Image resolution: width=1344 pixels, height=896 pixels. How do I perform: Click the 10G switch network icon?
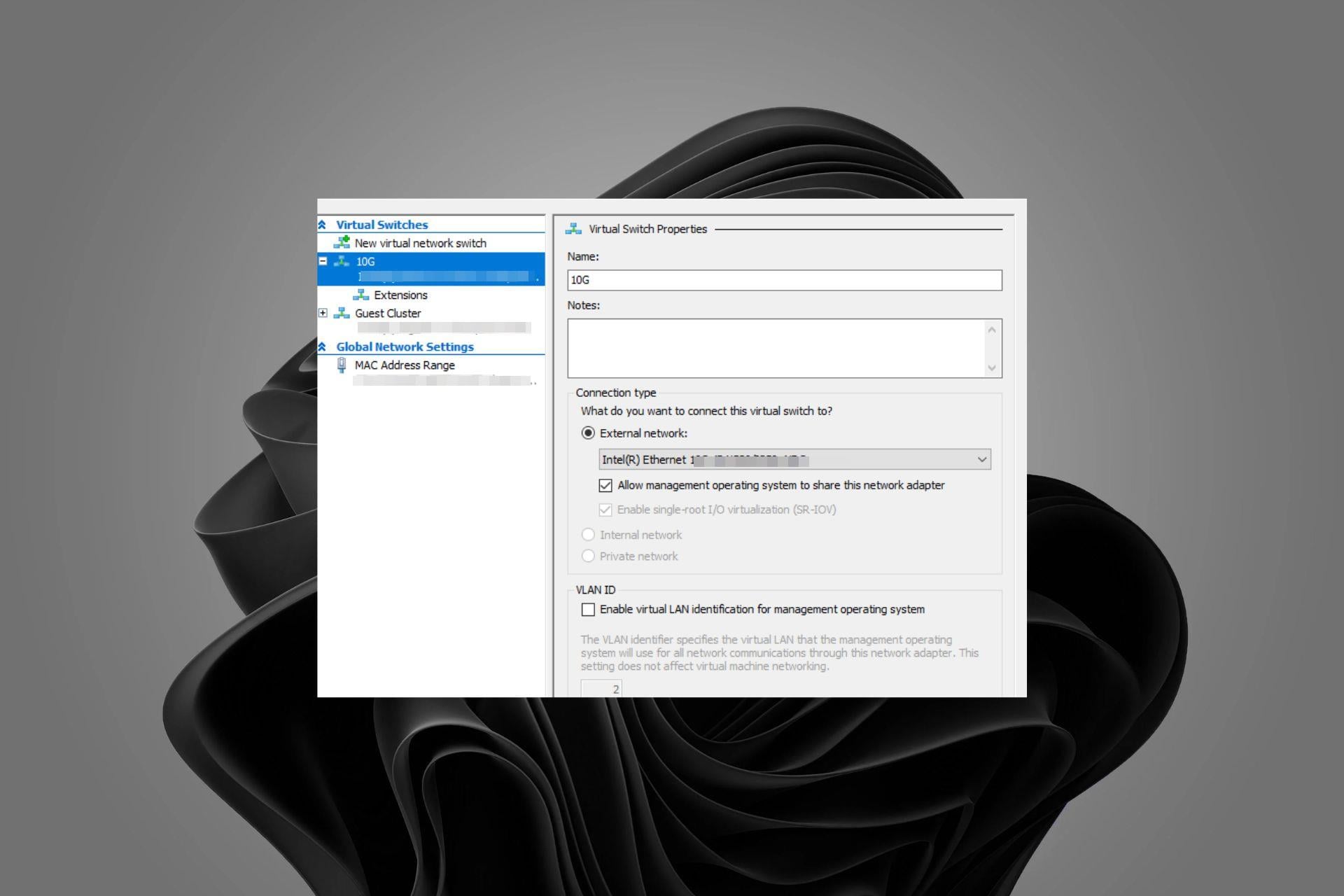[342, 261]
